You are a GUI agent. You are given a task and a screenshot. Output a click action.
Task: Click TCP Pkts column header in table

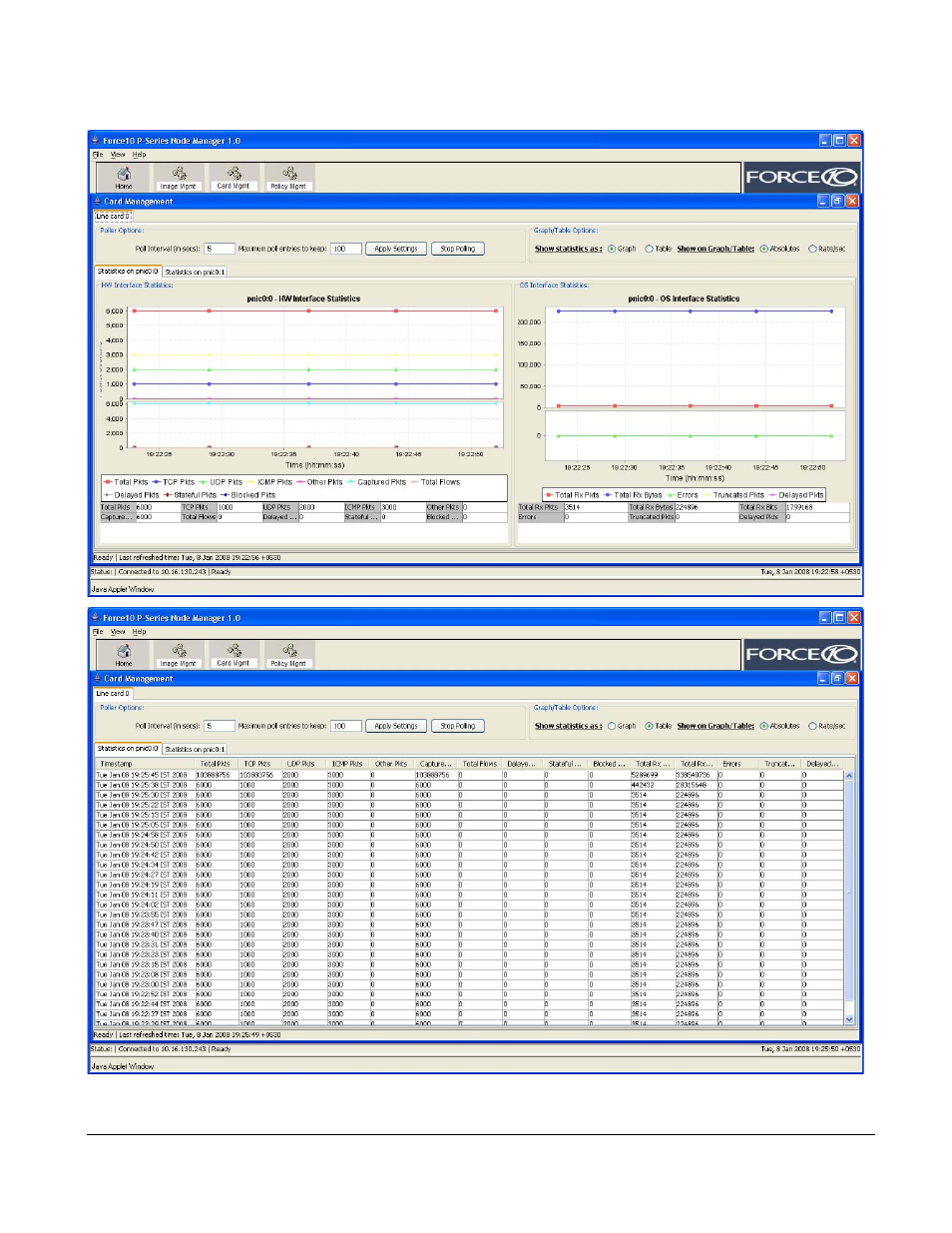coord(259,764)
